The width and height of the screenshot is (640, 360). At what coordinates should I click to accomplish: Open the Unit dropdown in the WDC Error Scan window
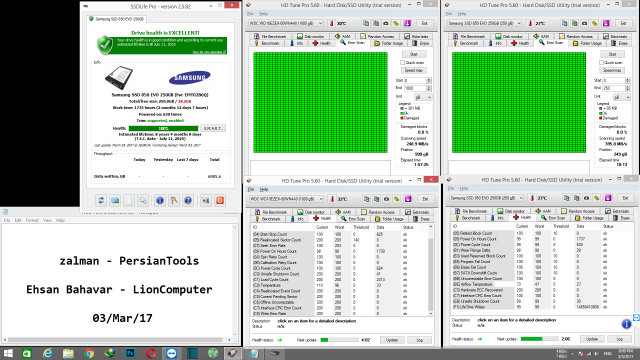pyautogui.click(x=423, y=97)
